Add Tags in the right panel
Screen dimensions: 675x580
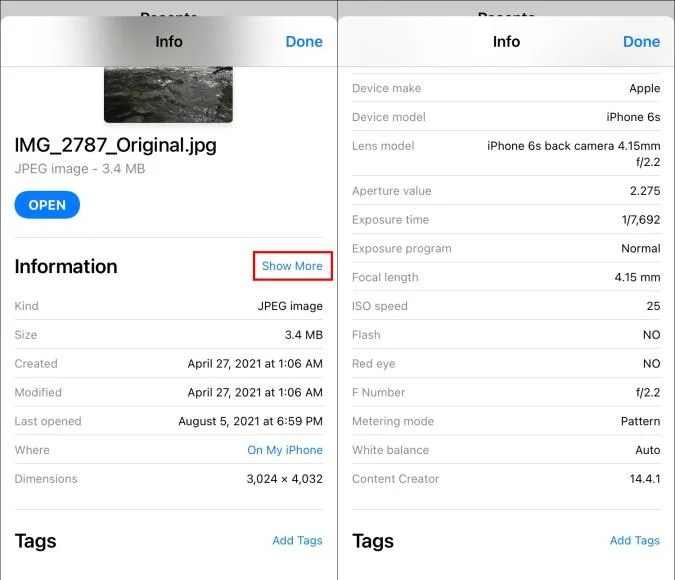(x=635, y=540)
